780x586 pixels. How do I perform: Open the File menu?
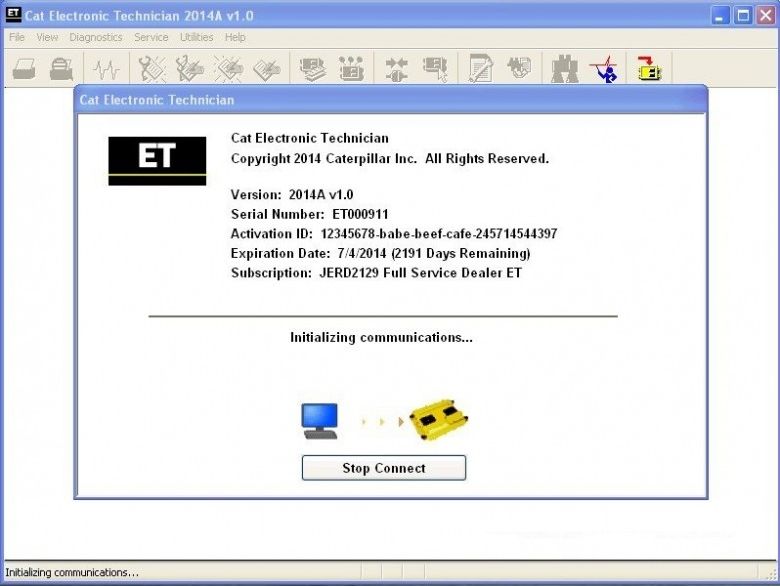pos(16,37)
